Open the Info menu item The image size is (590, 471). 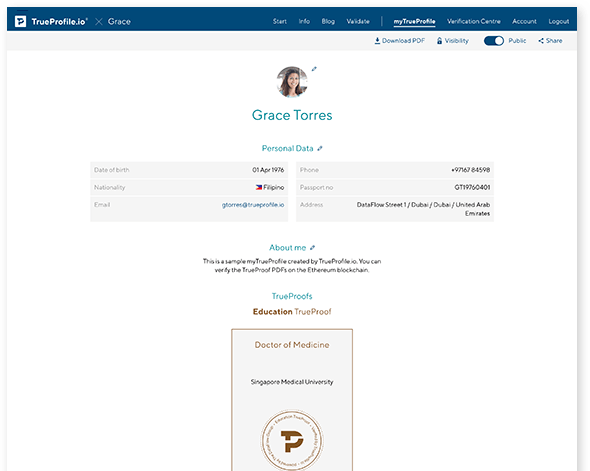click(304, 21)
